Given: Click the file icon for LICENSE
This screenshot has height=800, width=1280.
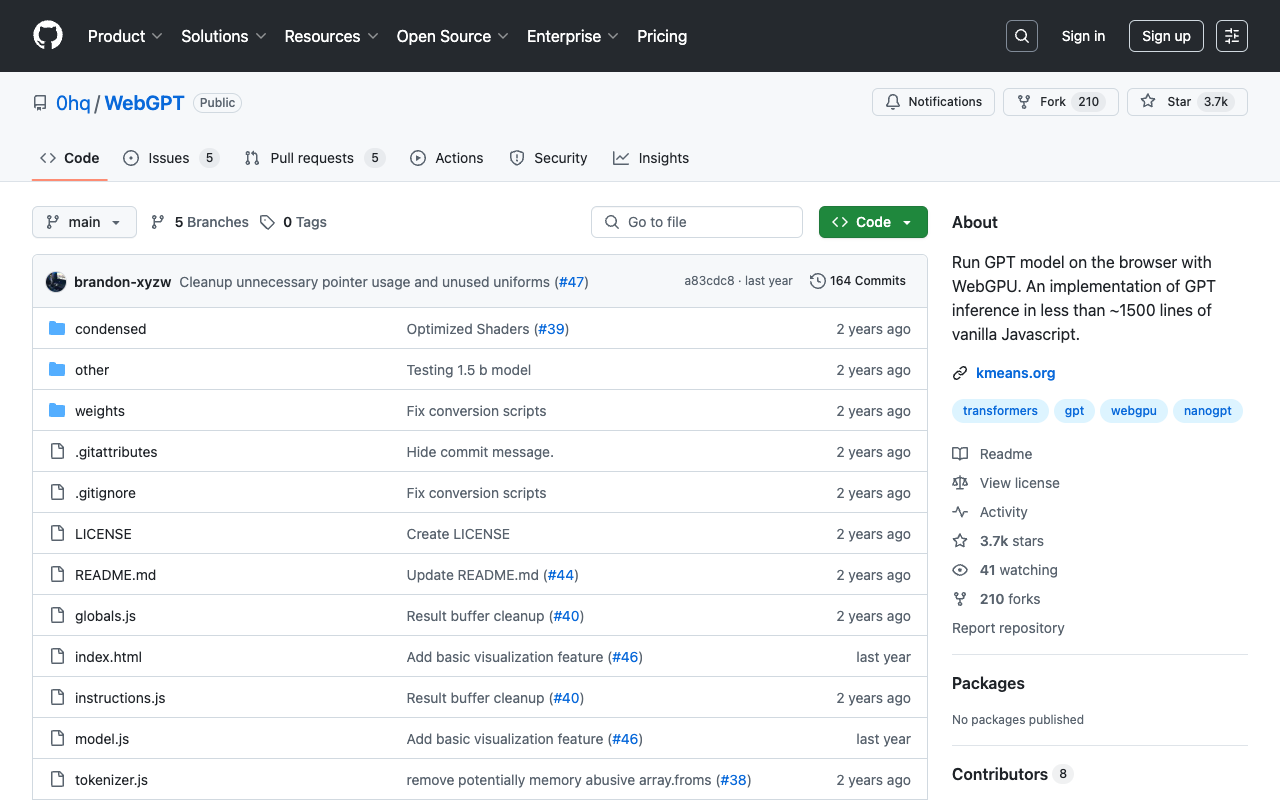Looking at the screenshot, I should [x=57, y=534].
